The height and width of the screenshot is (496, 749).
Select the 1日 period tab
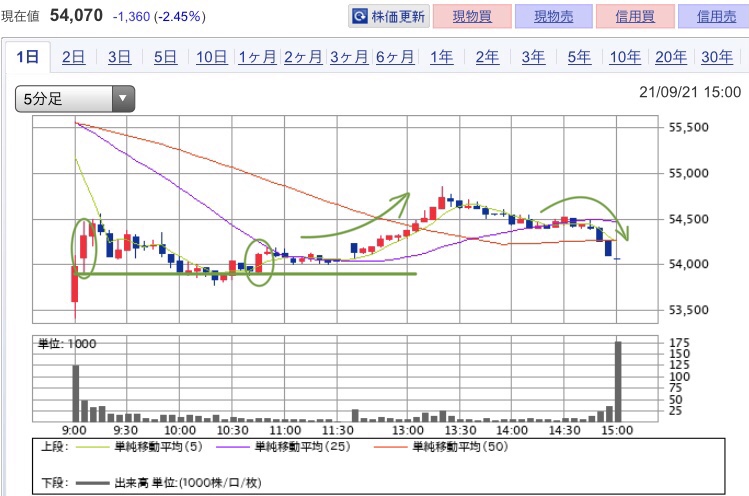click(27, 58)
